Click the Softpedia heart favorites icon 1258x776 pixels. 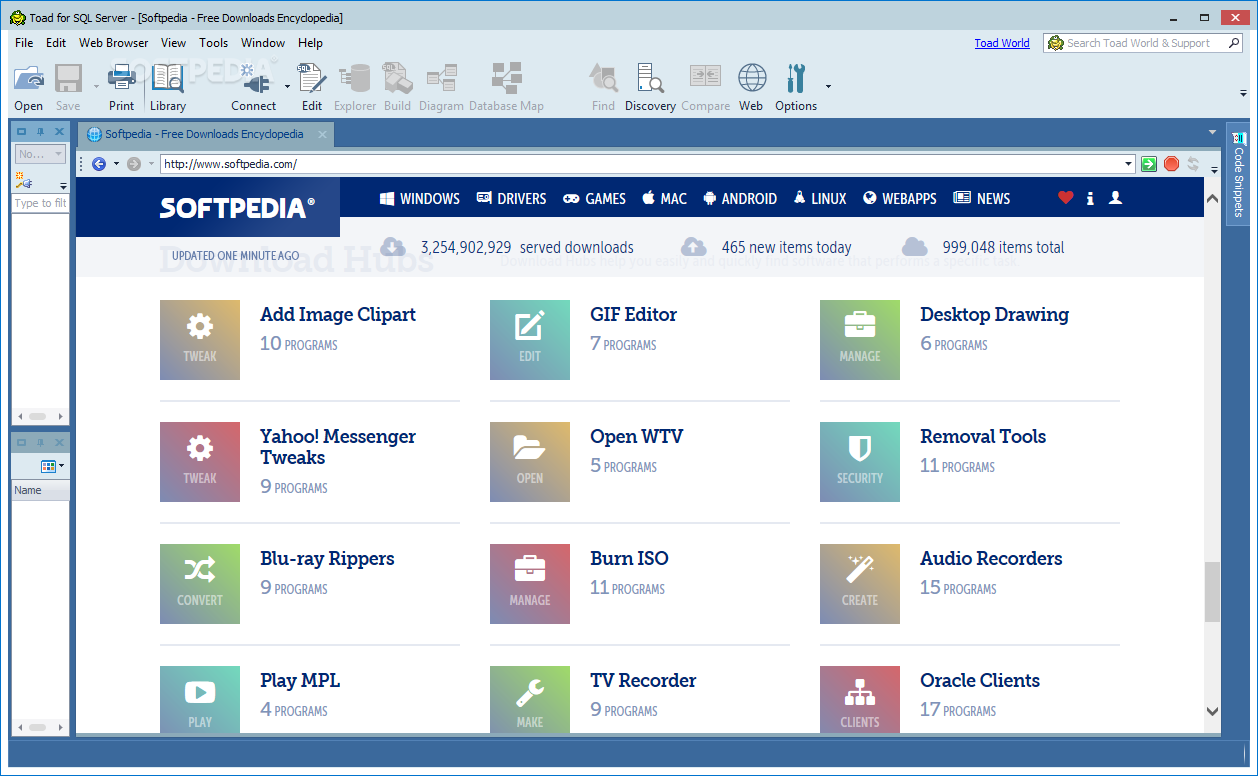(1065, 198)
